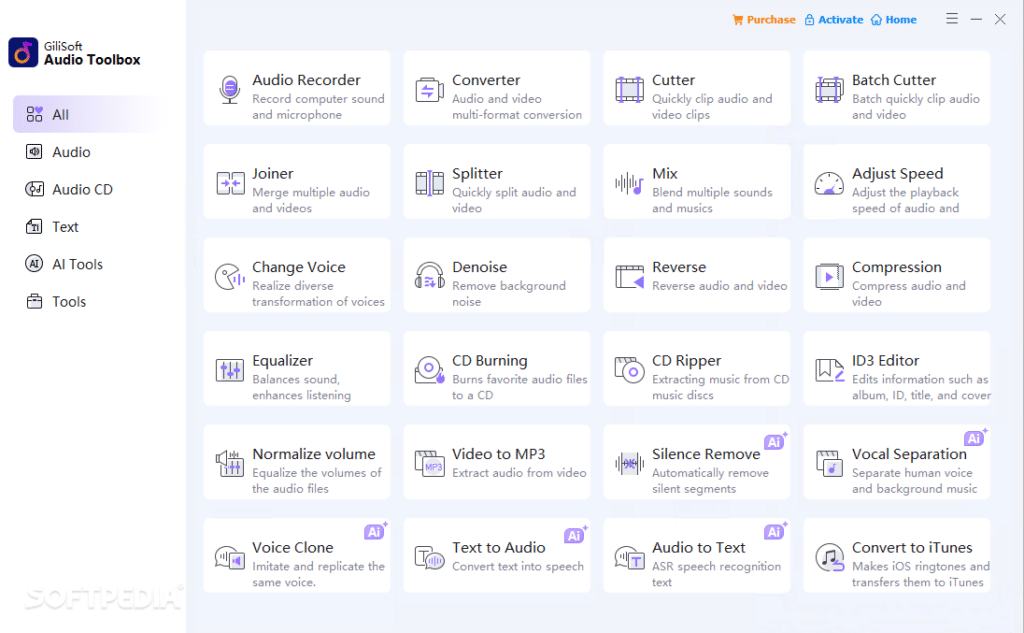Select the Denoise headphones icon

point(429,276)
